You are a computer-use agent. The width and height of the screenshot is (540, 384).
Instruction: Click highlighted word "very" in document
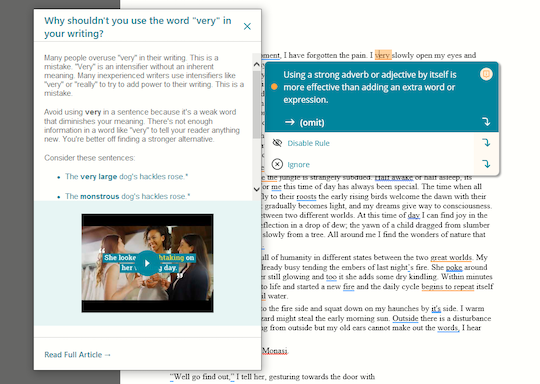382,55
